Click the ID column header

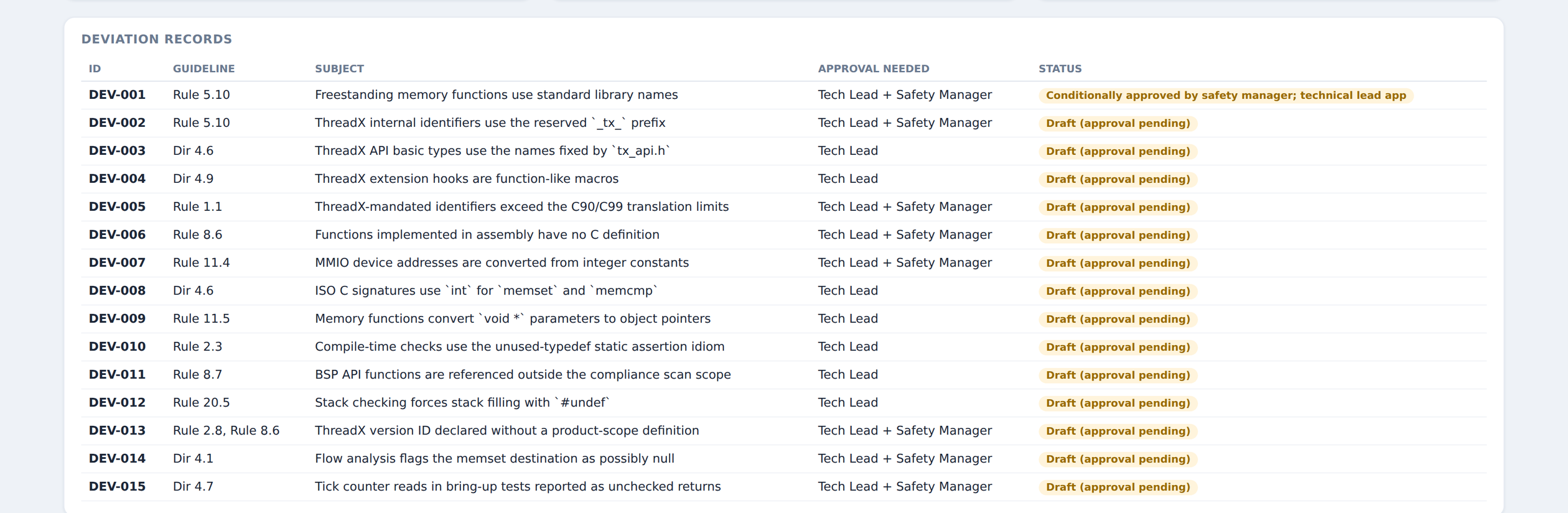pos(95,69)
